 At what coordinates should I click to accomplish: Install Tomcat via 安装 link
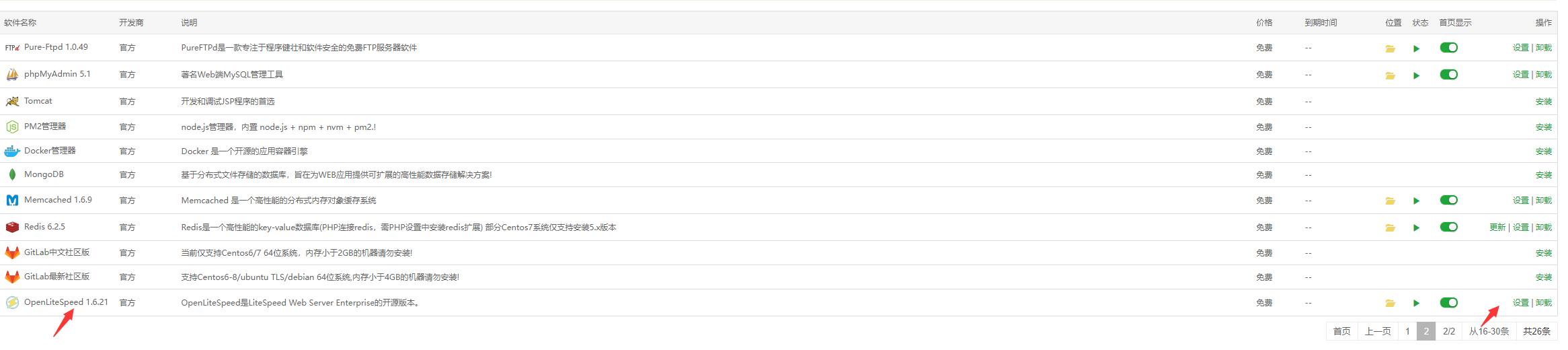pos(1543,102)
